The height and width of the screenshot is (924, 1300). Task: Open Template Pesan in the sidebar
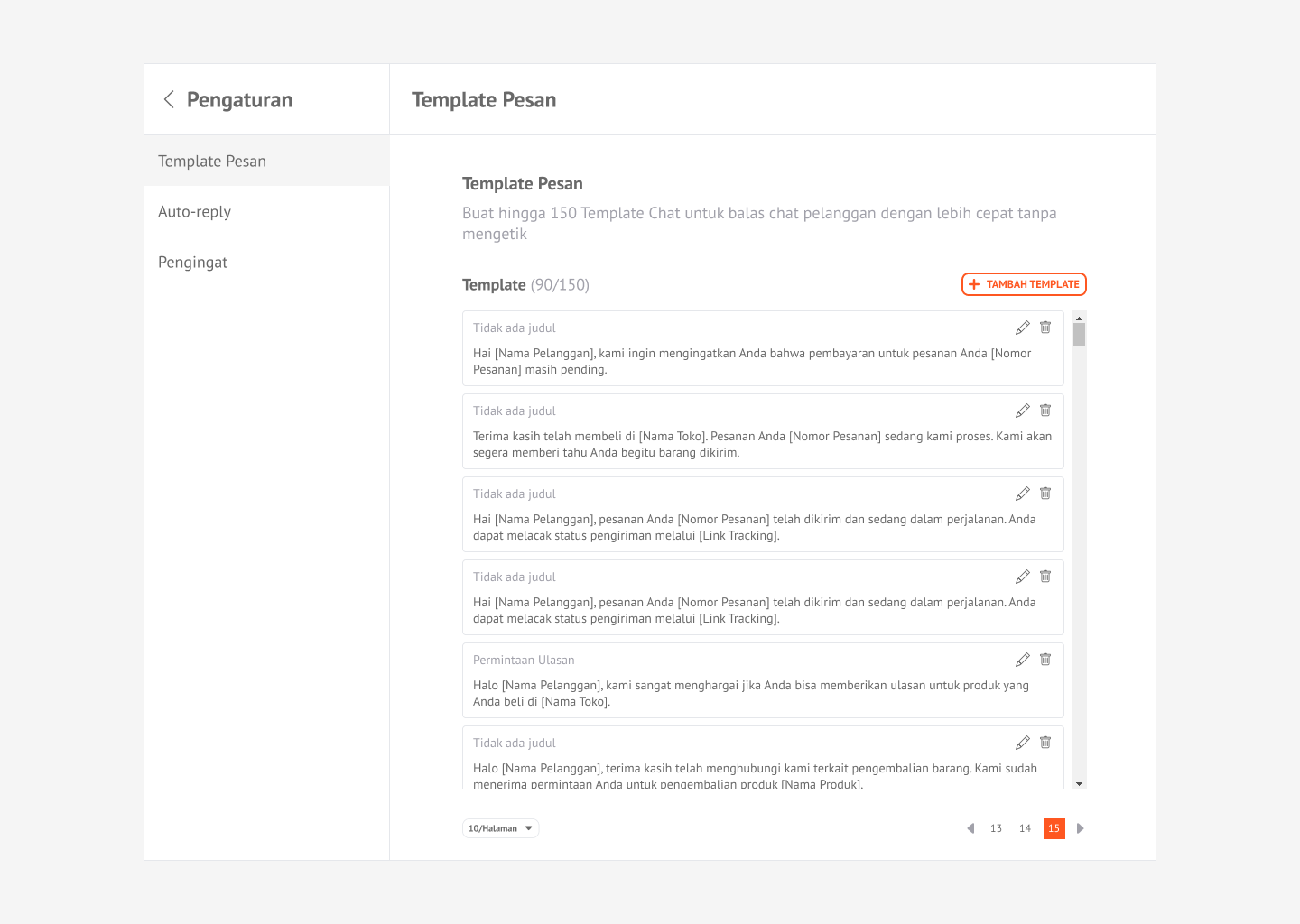[212, 162]
